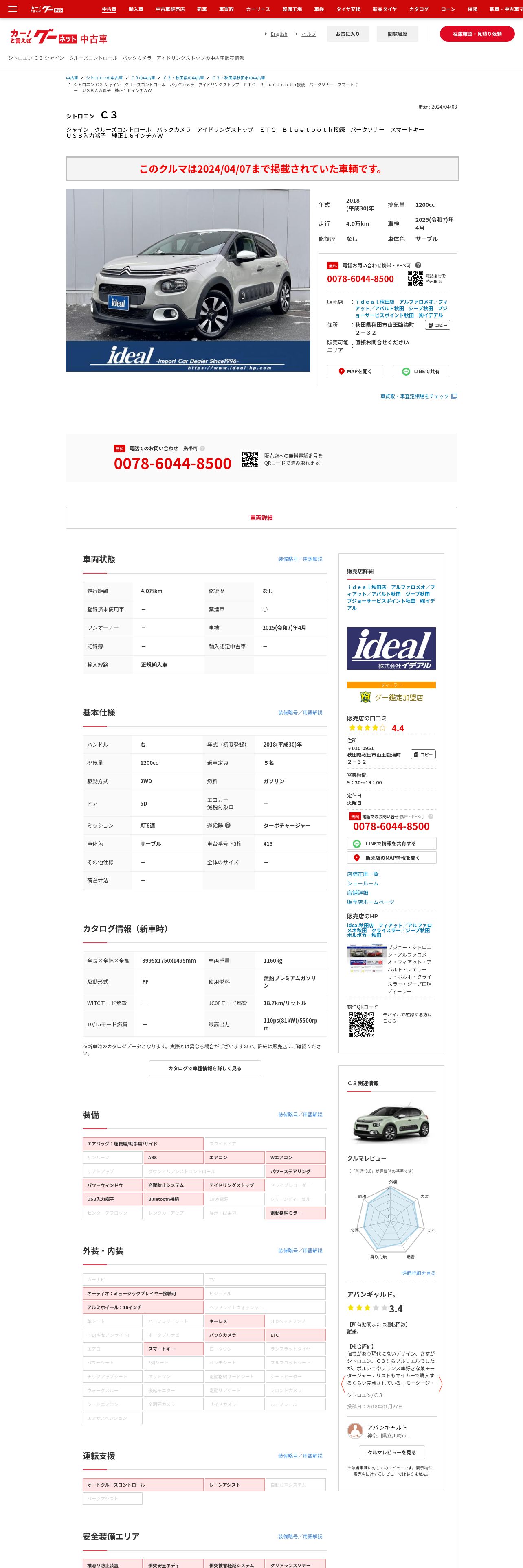This screenshot has width=523, height=1568.
Task: Click 装備略号／用語解説 link in 基本仕様 section
Action: point(300,712)
